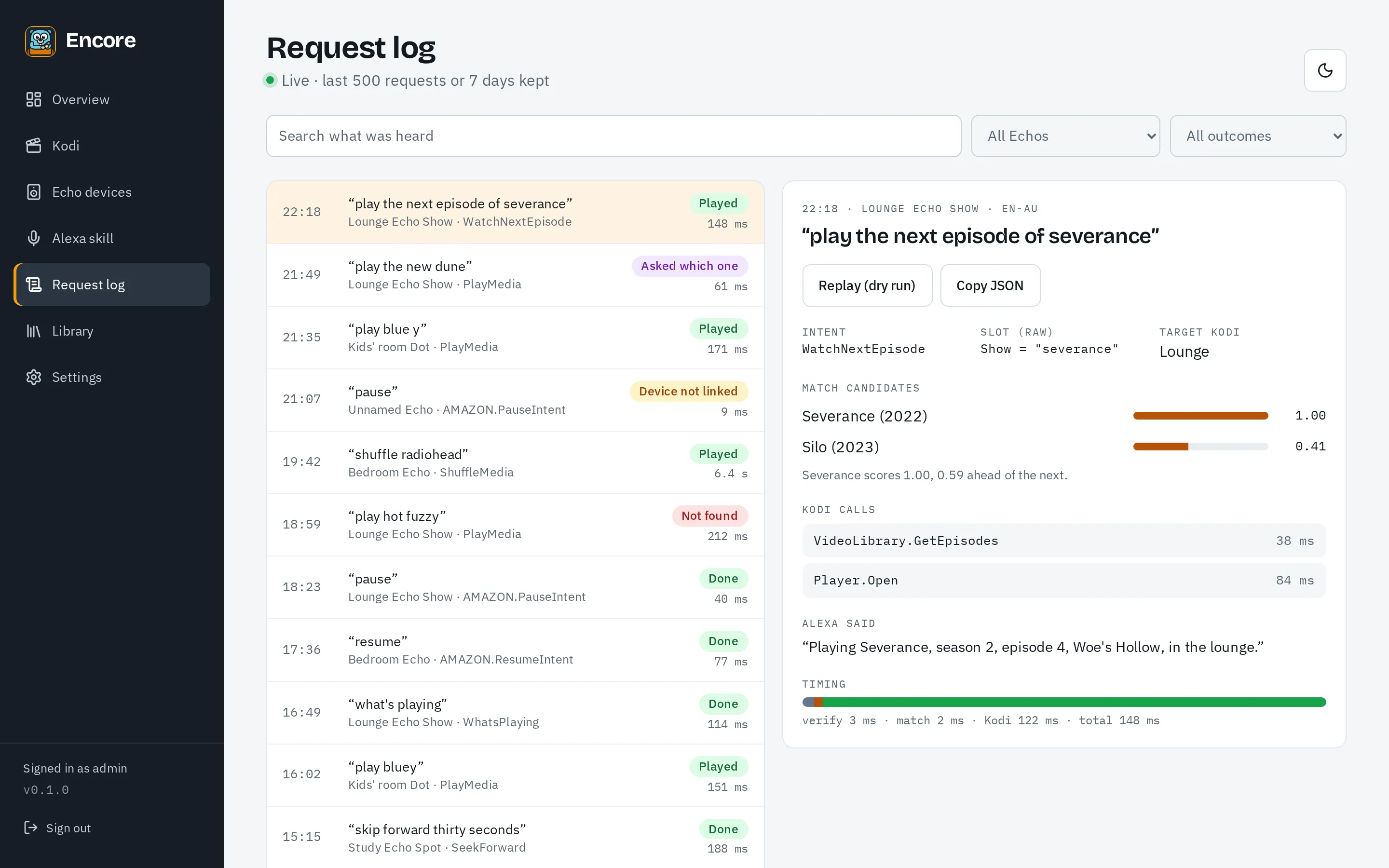Select the "play the new dune" request
This screenshot has height=868, width=1389.
coord(515,275)
